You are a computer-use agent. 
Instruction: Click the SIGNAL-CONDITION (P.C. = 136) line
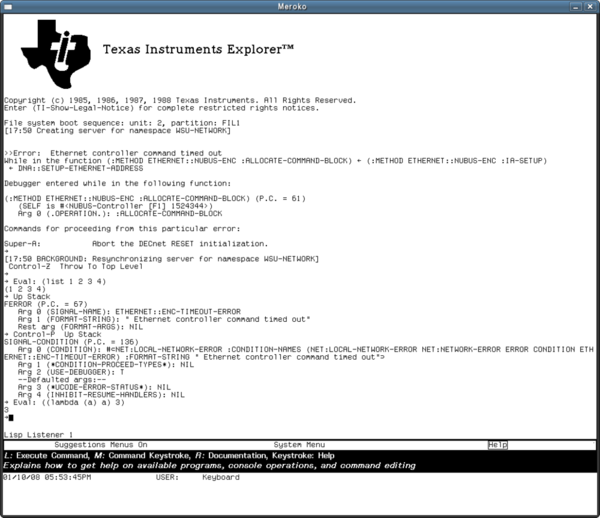pos(71,342)
